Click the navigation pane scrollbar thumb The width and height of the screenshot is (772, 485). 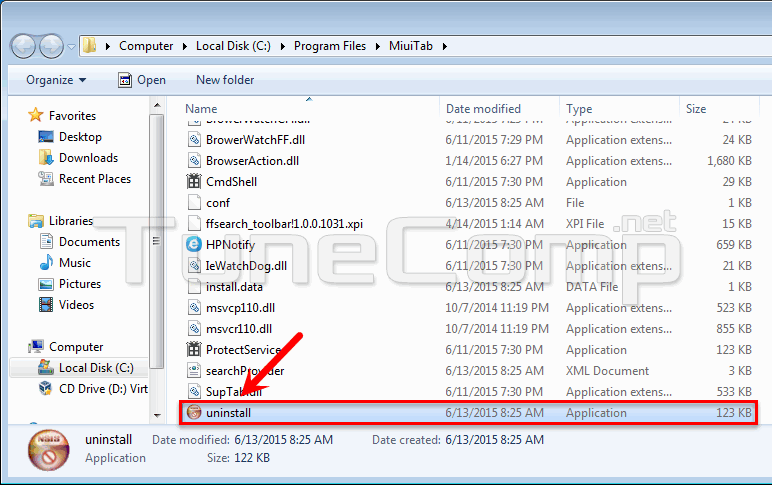point(157,241)
